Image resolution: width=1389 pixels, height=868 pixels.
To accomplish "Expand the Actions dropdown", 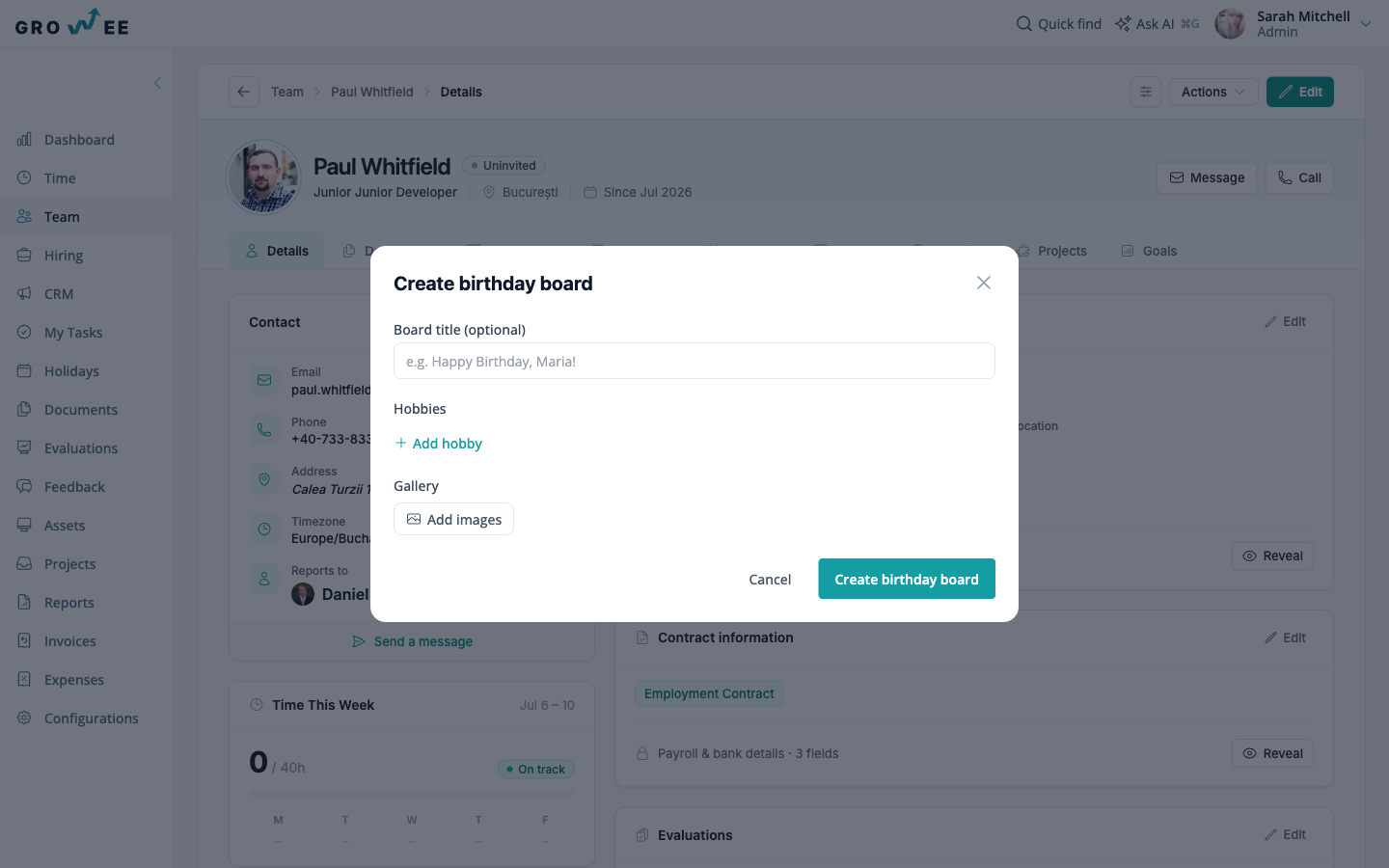I will 1212,92.
